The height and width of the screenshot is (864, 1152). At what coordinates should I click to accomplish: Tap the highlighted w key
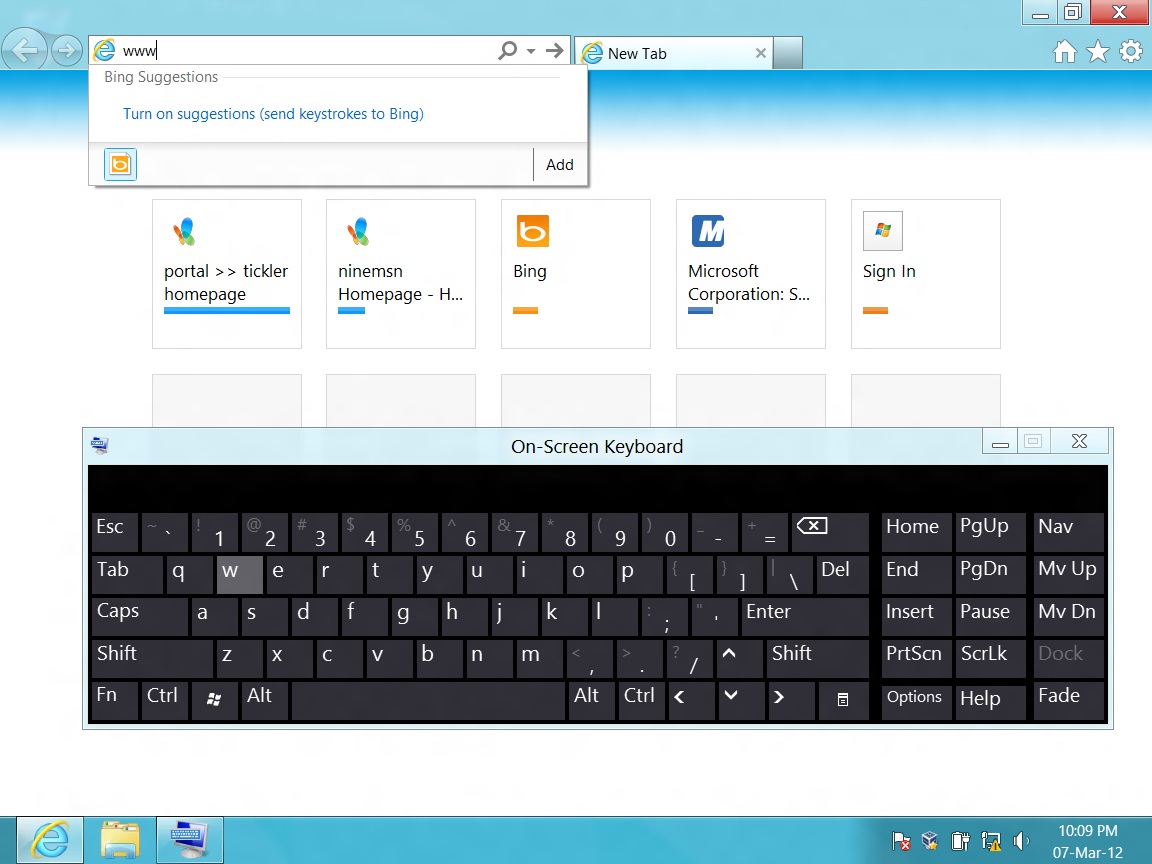[x=240, y=575]
